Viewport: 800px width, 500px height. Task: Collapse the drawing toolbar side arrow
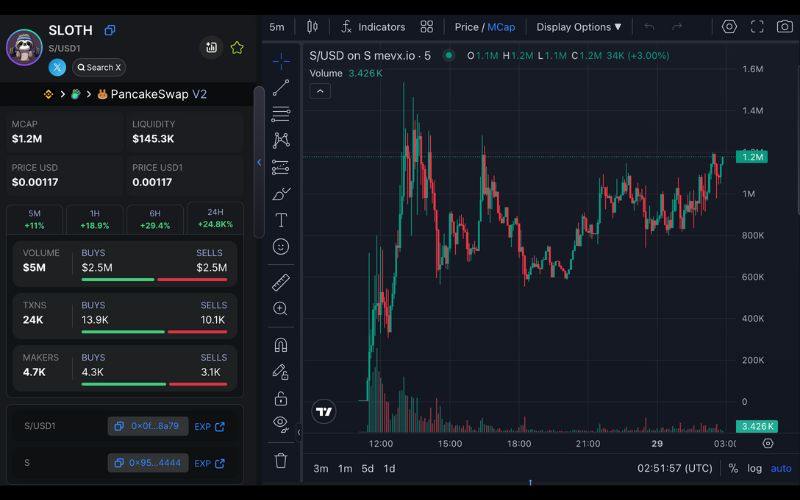click(x=299, y=433)
